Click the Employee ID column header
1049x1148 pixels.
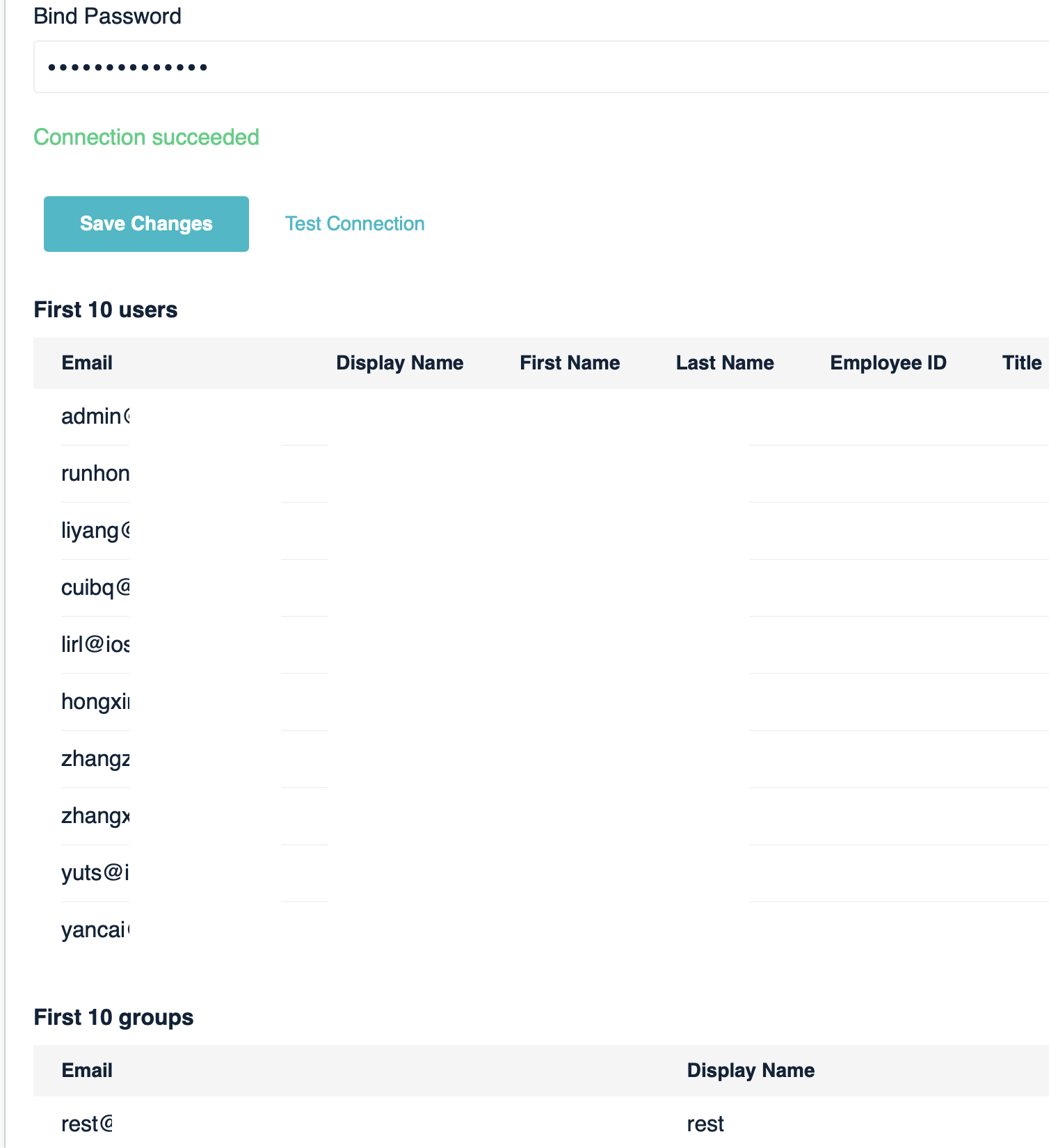[888, 362]
